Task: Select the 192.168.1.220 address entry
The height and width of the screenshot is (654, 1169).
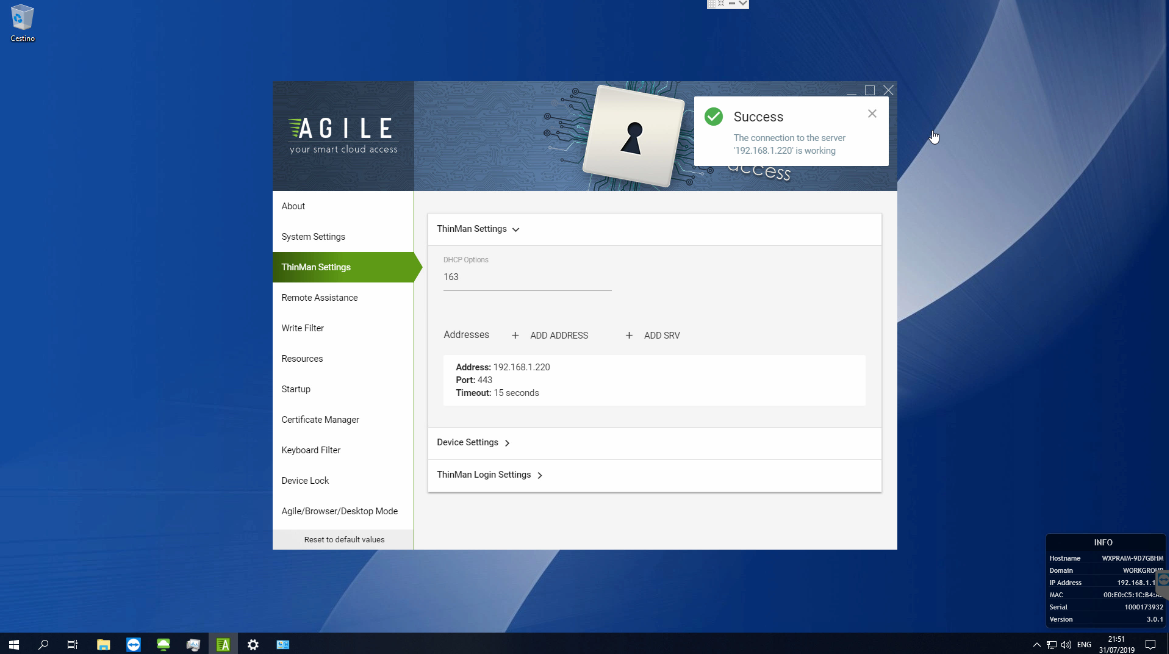Action: coord(654,380)
